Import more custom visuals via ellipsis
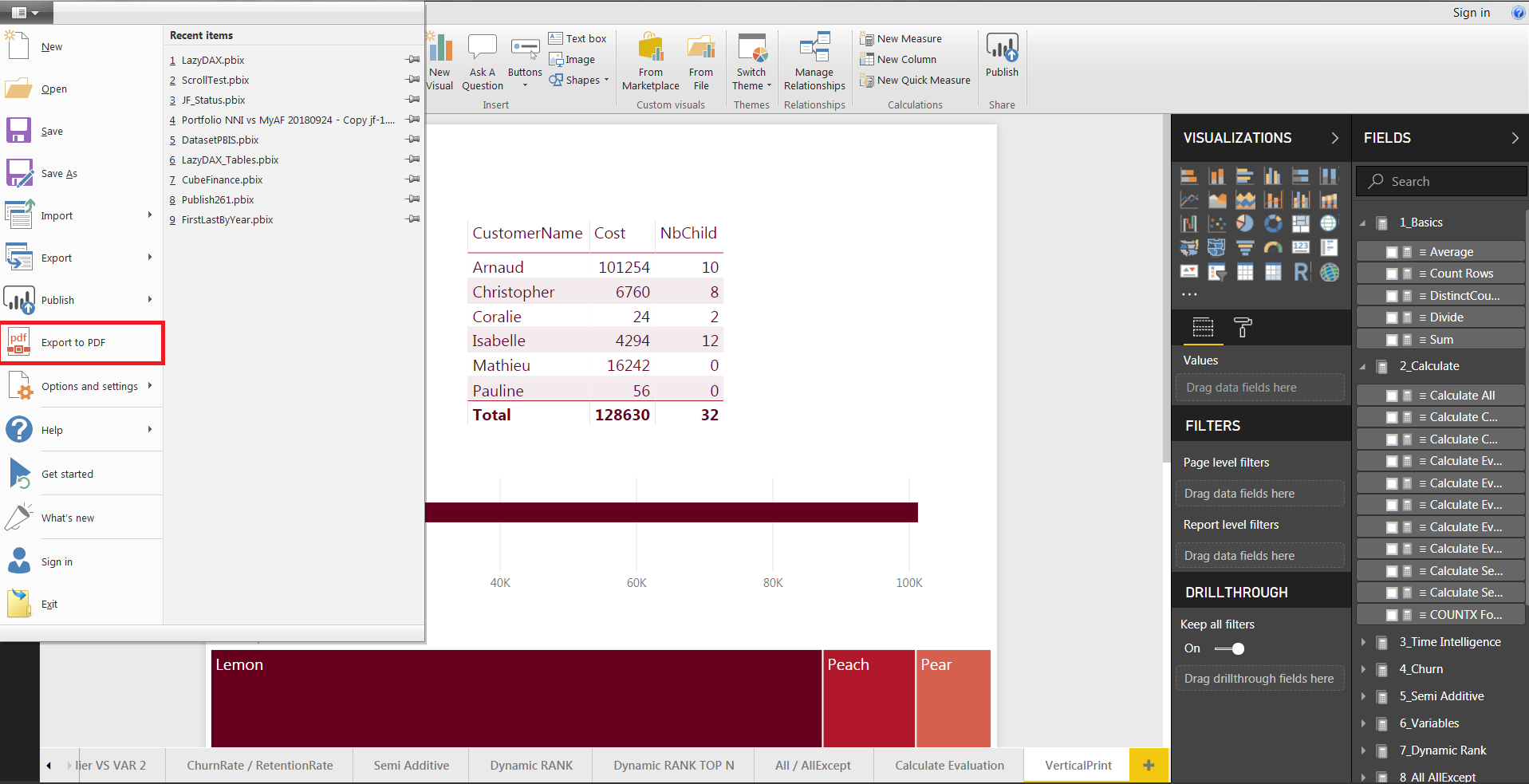The width and height of the screenshot is (1529, 784). point(1189,294)
